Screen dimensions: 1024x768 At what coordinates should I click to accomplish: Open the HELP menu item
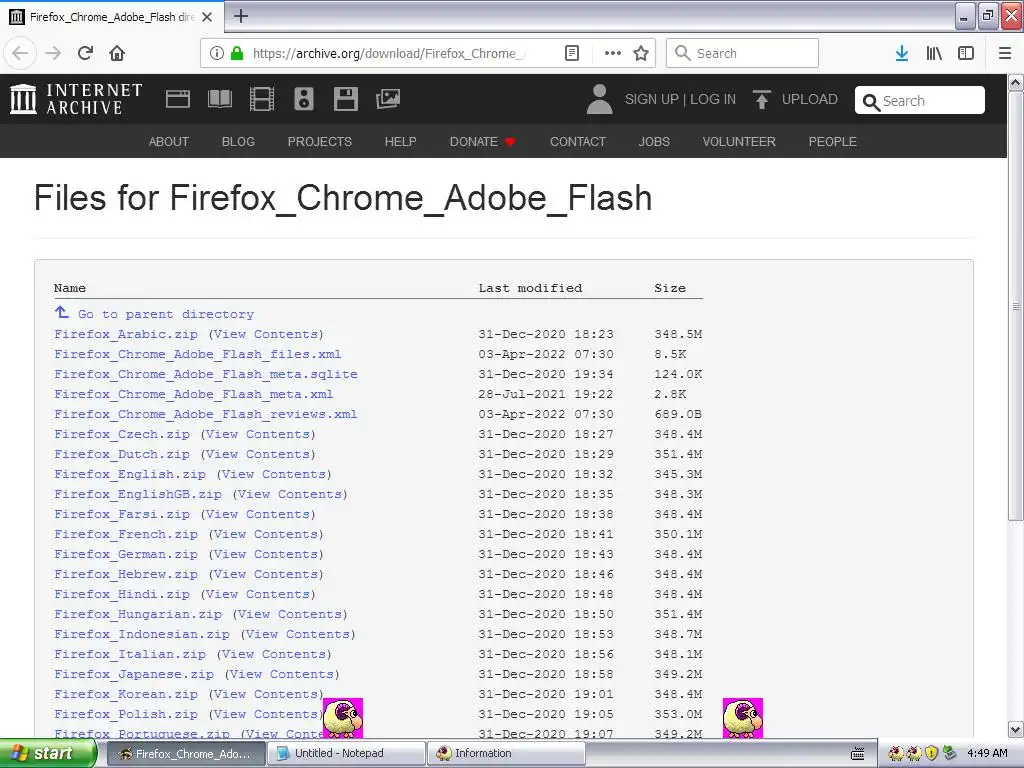click(x=400, y=142)
